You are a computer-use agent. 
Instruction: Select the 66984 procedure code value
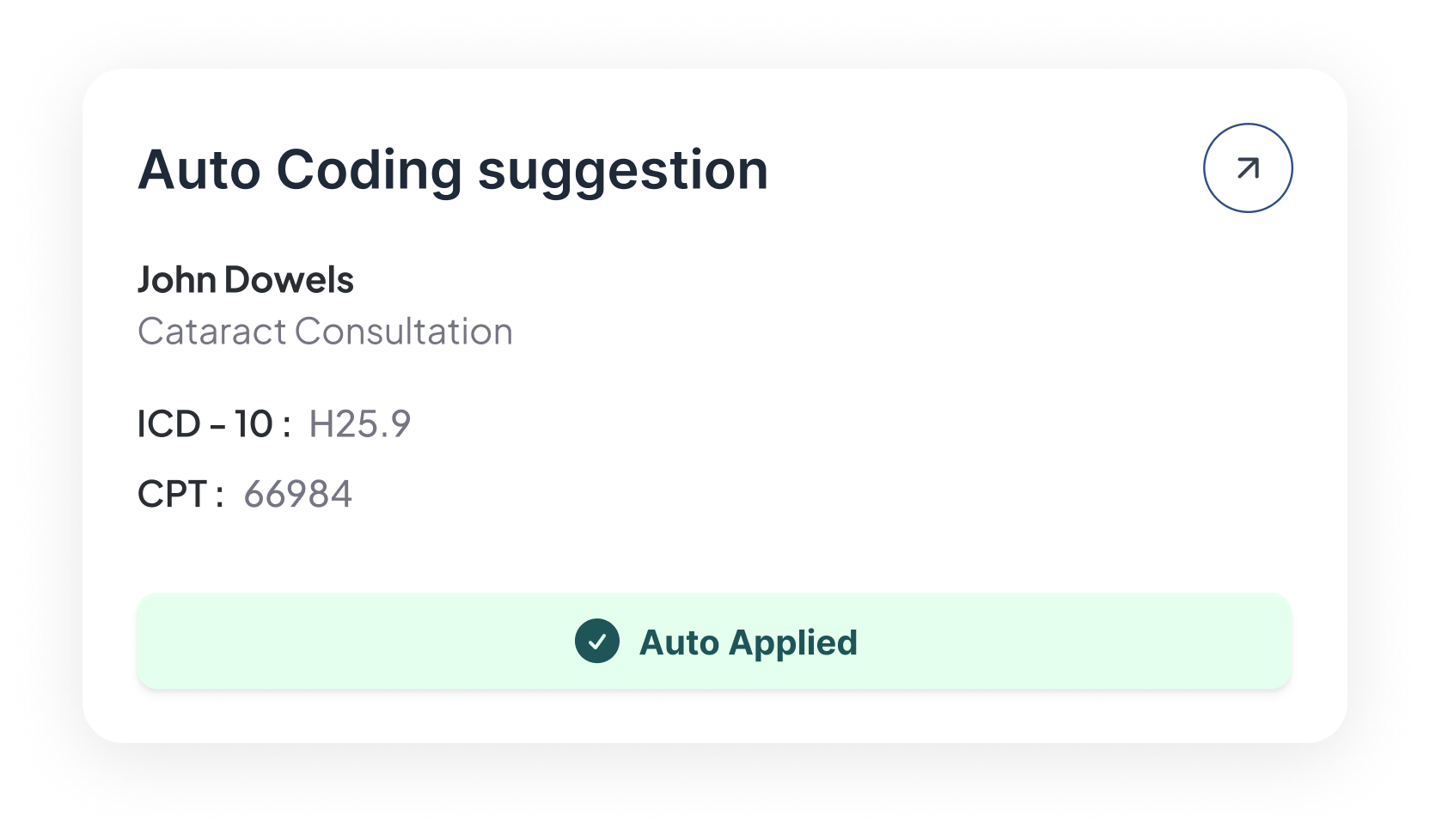(x=297, y=495)
